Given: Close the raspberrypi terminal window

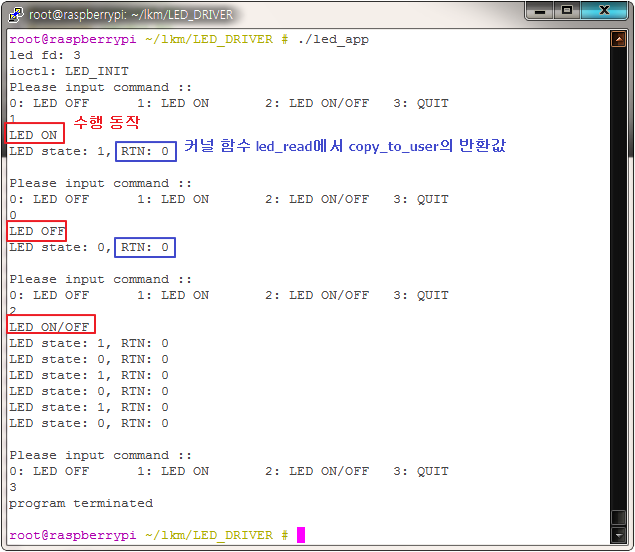Looking at the screenshot, I should coord(604,11).
